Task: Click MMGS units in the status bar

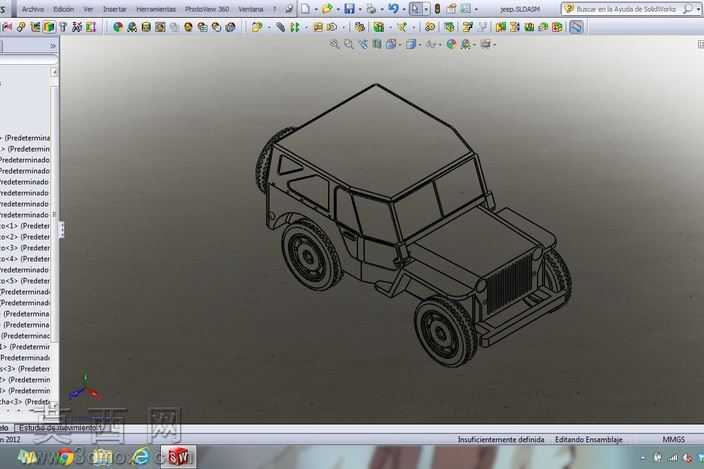Action: (x=673, y=439)
